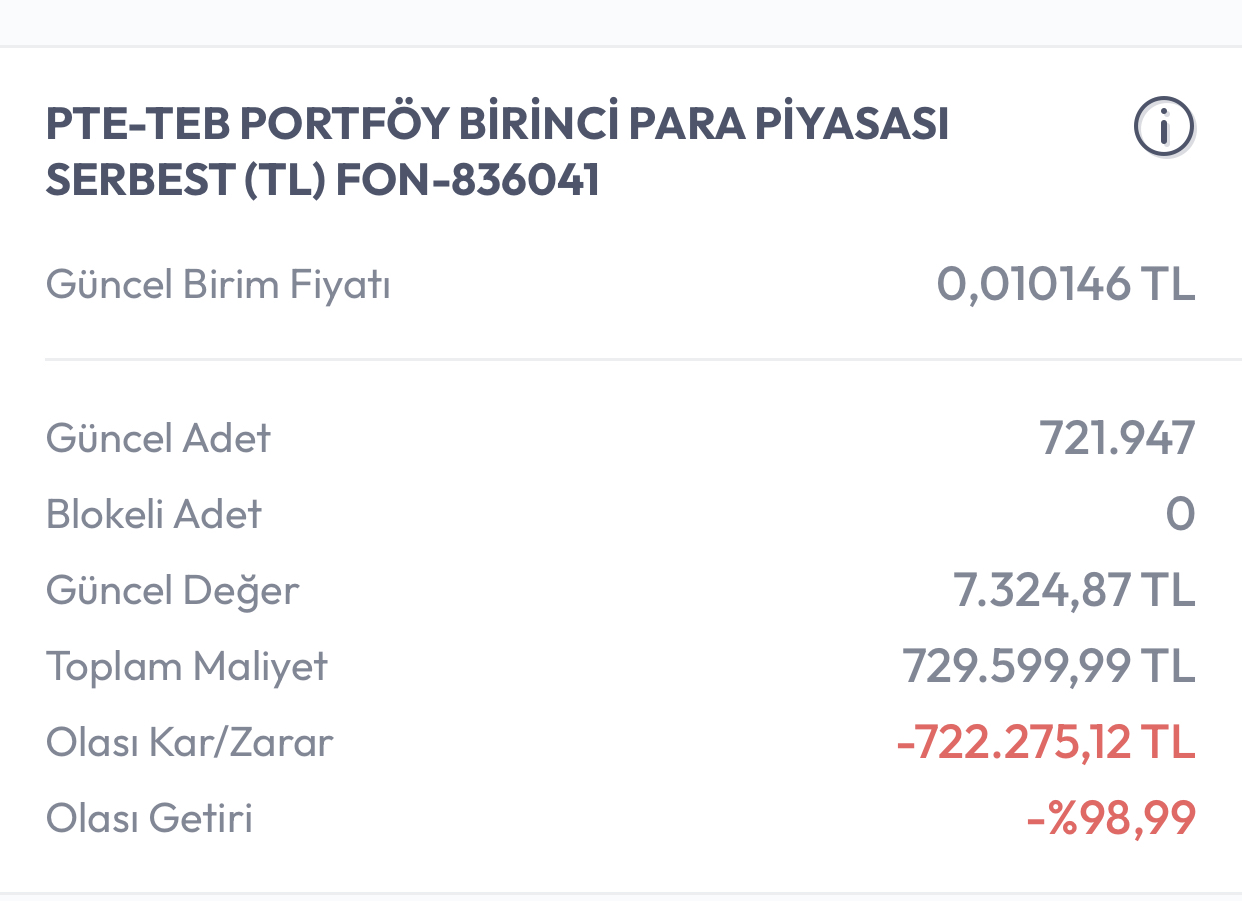Click the Olası Kar/Zarar label
The width and height of the screenshot is (1242, 901).
click(189, 743)
